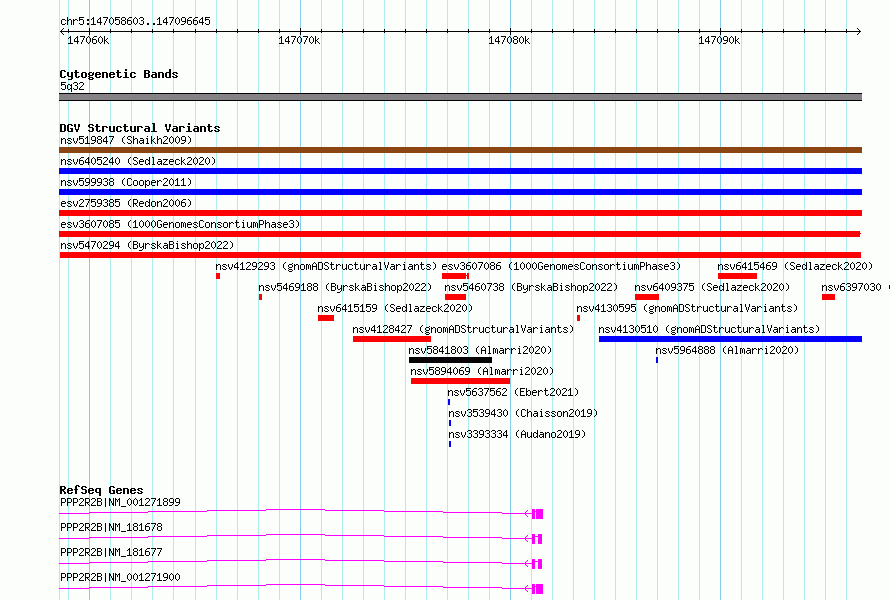
Task: Click the RefSeq Genes track heading
Action: pyautogui.click(x=102, y=490)
